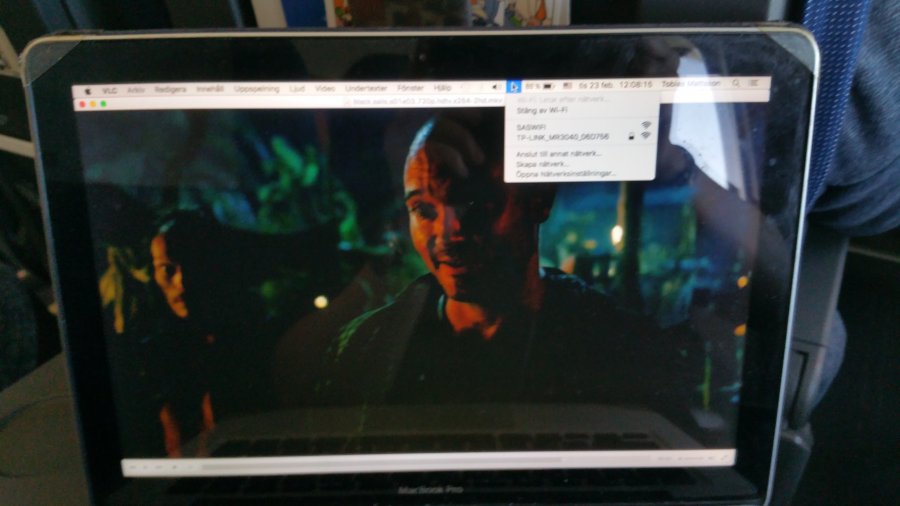Open Spotlight search magnifier icon
This screenshot has width=900, height=506.
point(736,84)
